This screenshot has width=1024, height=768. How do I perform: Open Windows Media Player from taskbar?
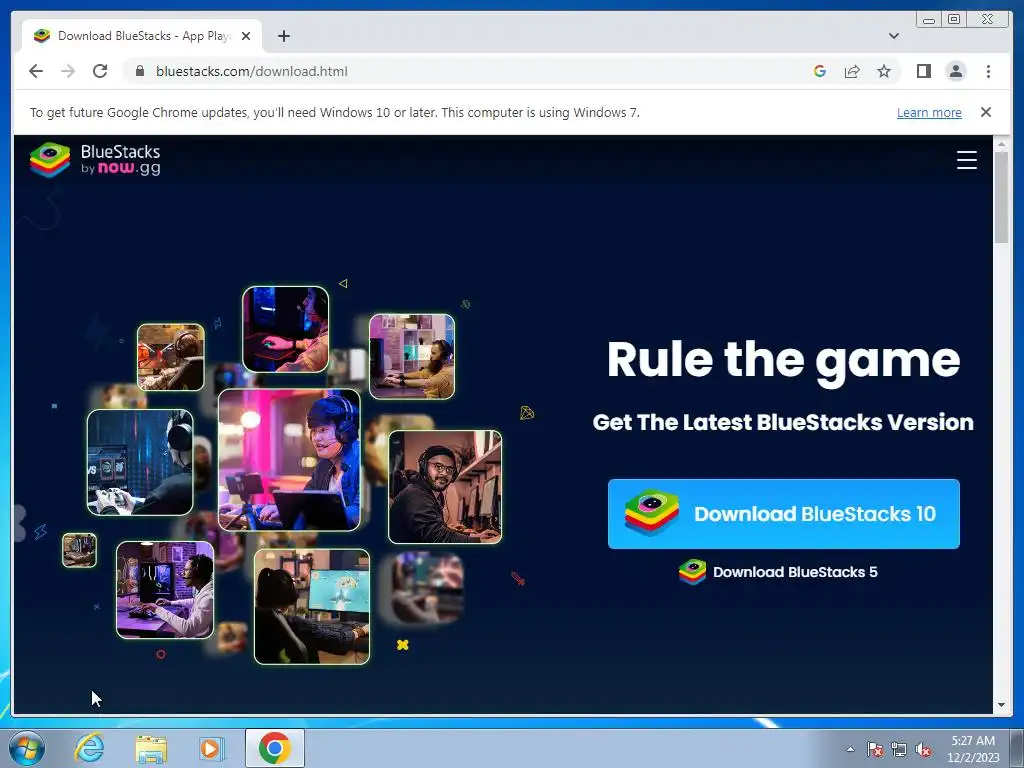[x=211, y=748]
